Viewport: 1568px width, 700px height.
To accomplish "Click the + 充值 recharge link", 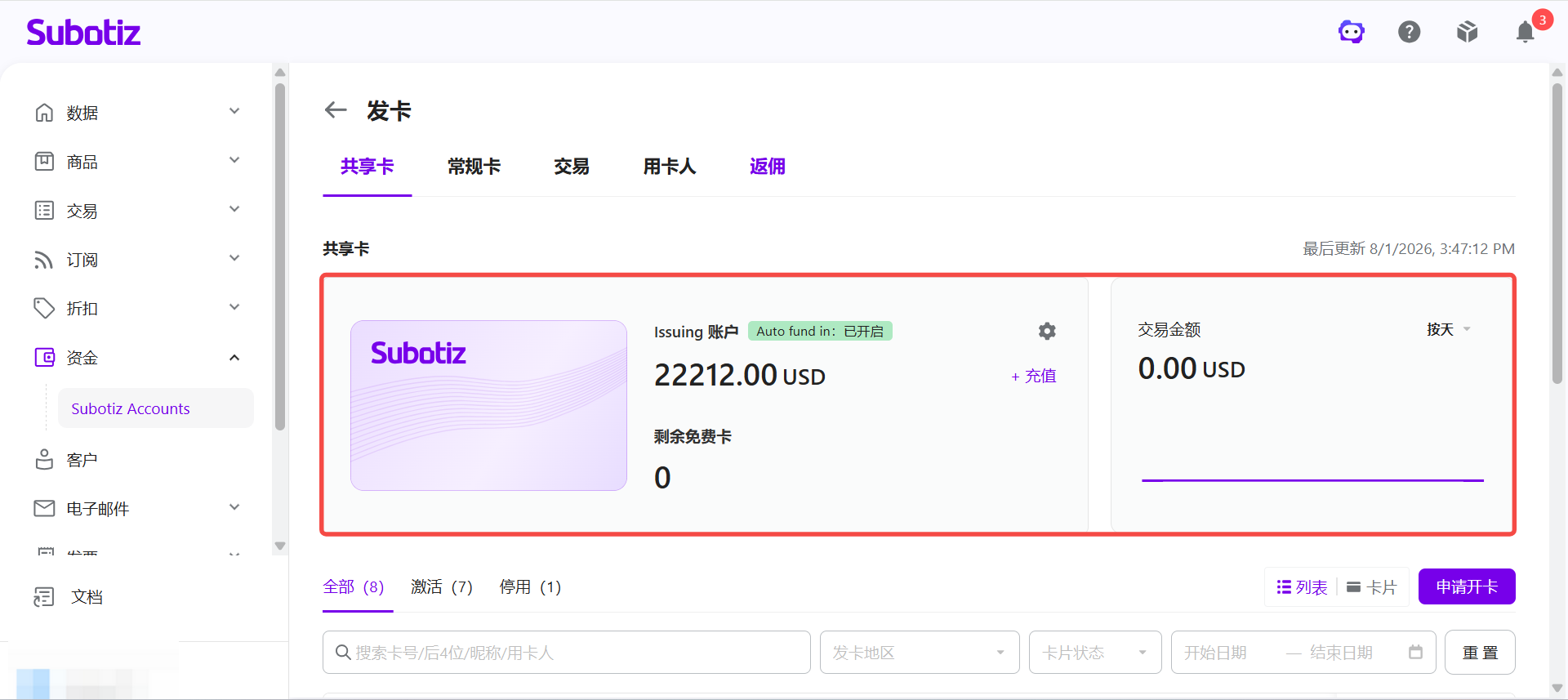I will [1034, 376].
